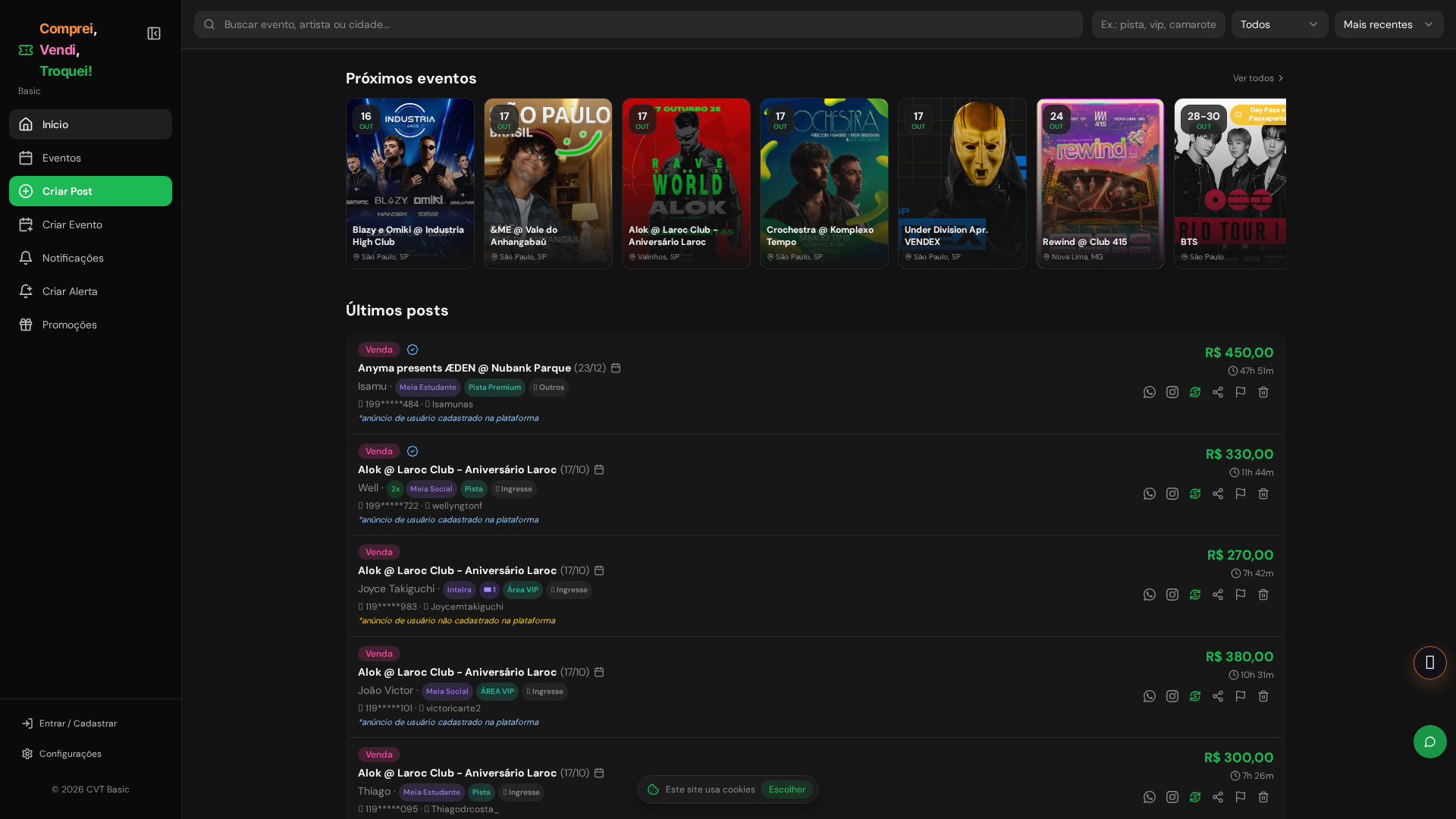Open Crochestra @ Komplexo Tempo event card
The image size is (1456, 819).
click(824, 184)
